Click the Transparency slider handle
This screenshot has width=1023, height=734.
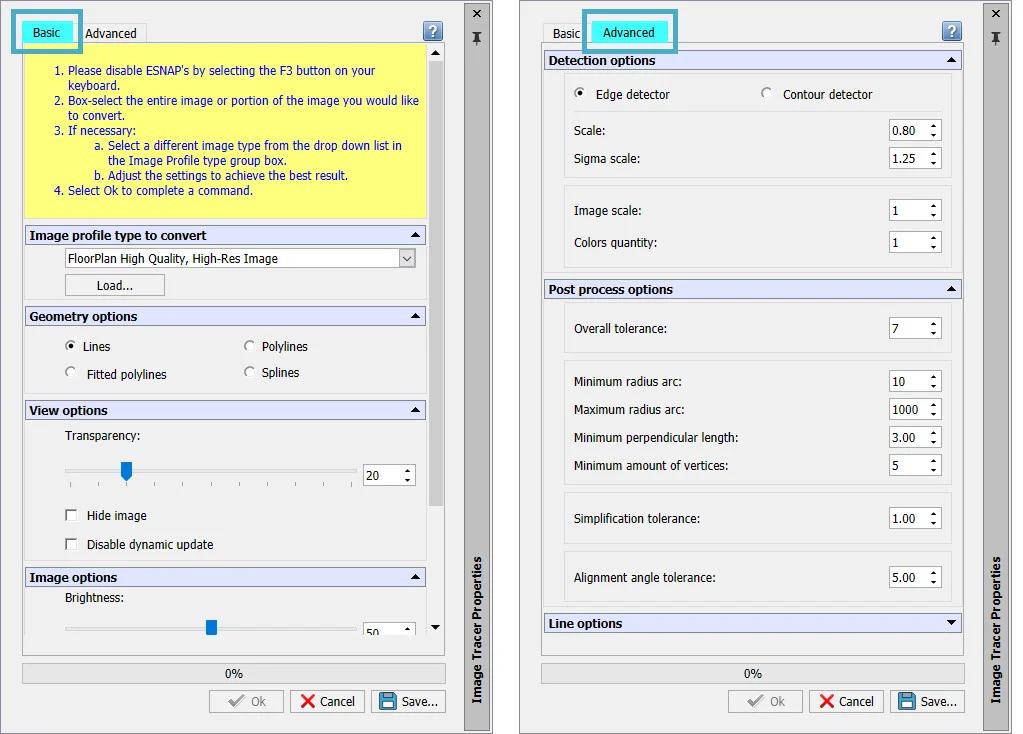126,471
